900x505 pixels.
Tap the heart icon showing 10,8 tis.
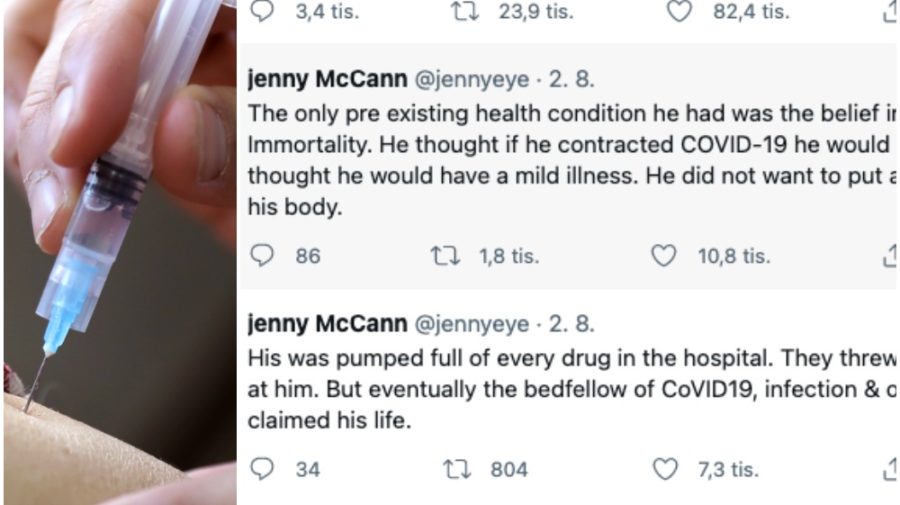(x=664, y=256)
